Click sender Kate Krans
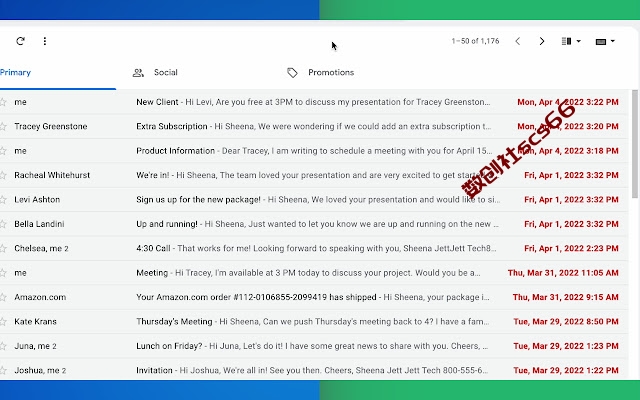The height and width of the screenshot is (400, 640). pos(36,322)
